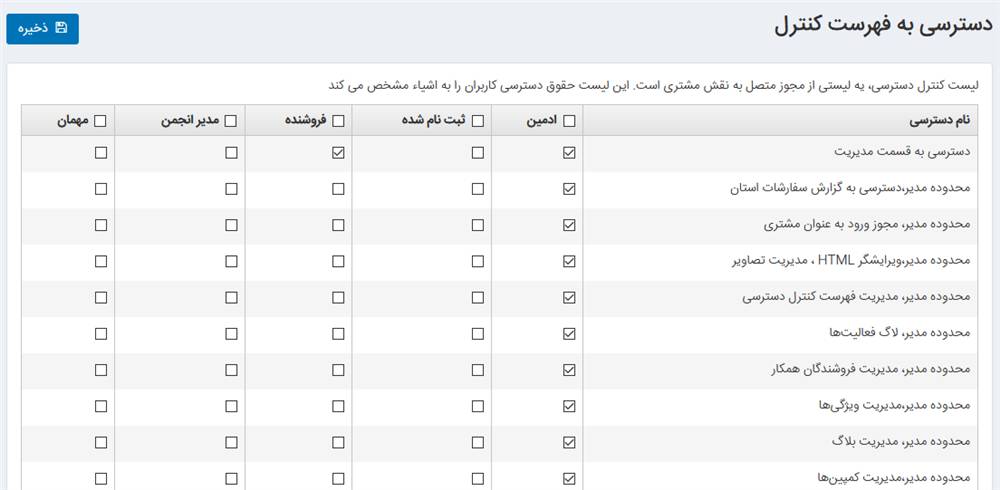Check فروشنده for ویرایشگر HTML row
Viewport: 1000px width, 490px height.
[x=338, y=261]
